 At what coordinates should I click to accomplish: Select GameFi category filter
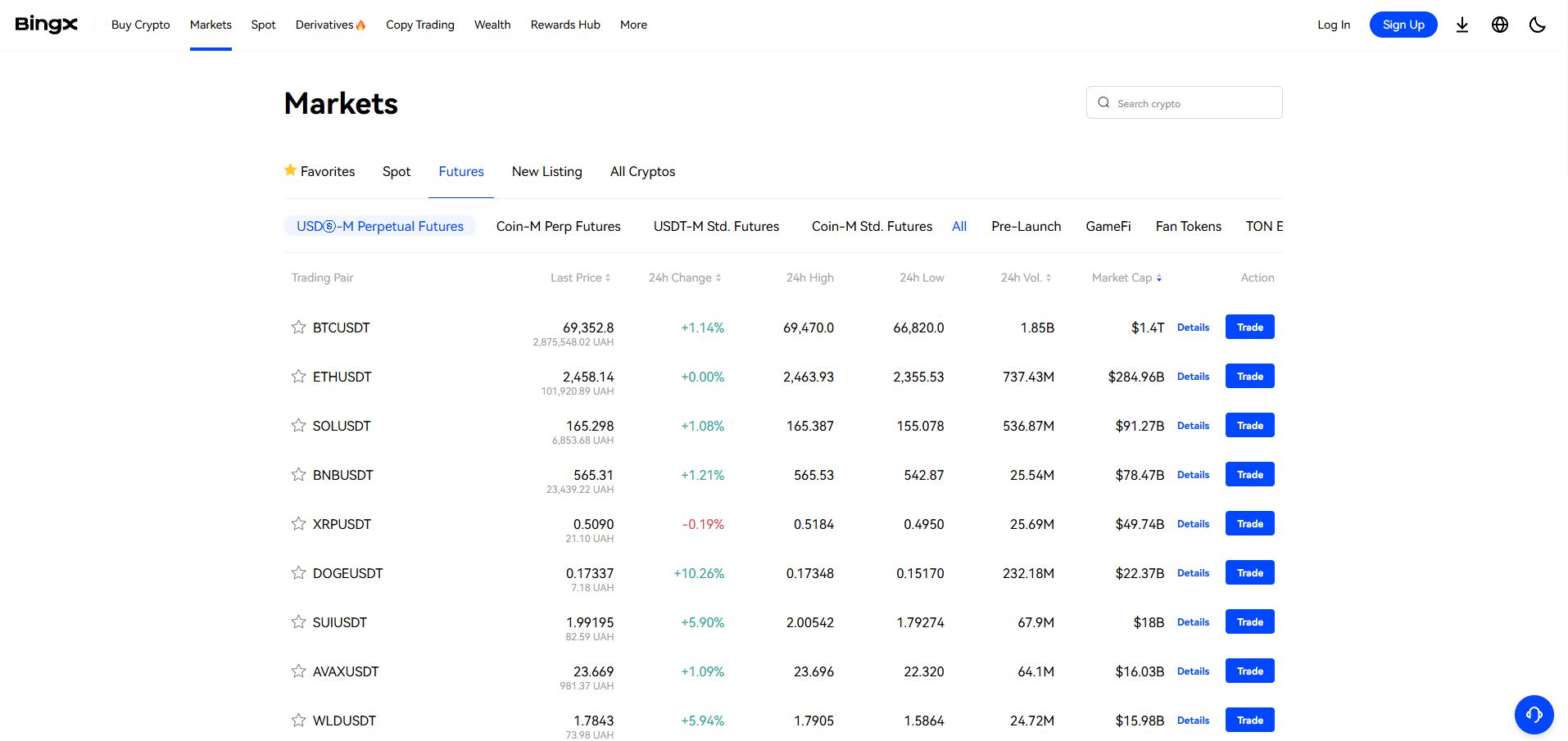click(1108, 226)
